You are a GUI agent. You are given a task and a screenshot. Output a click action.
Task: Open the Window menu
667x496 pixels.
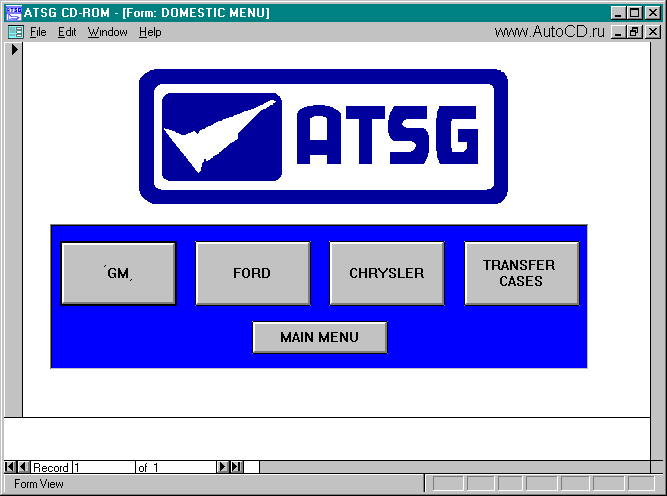108,32
